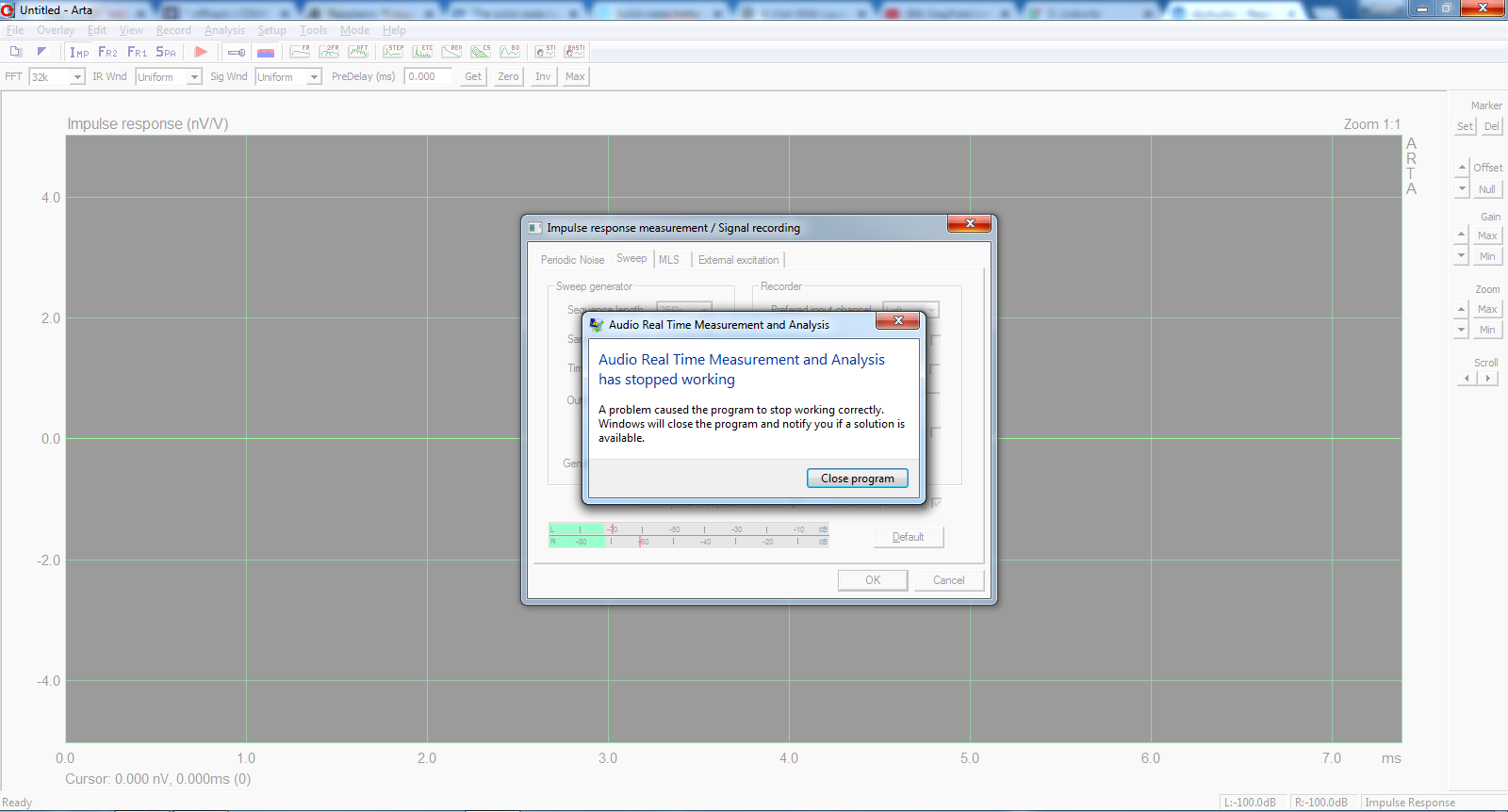This screenshot has height=812, width=1508.
Task: Click the Marker Set button
Action: (1465, 126)
